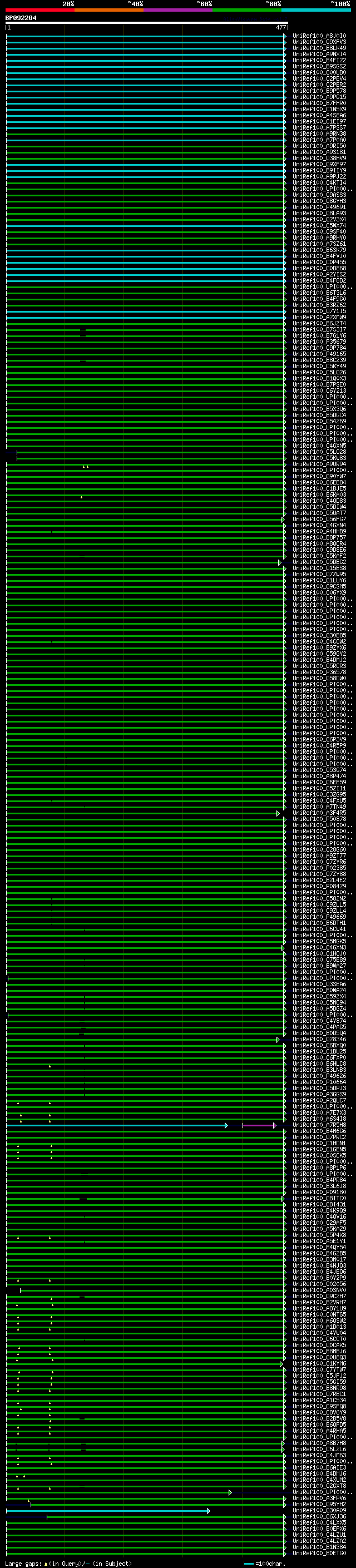
Task: Click the magenta alignment segment in the chart
Action: tap(259, 1125)
